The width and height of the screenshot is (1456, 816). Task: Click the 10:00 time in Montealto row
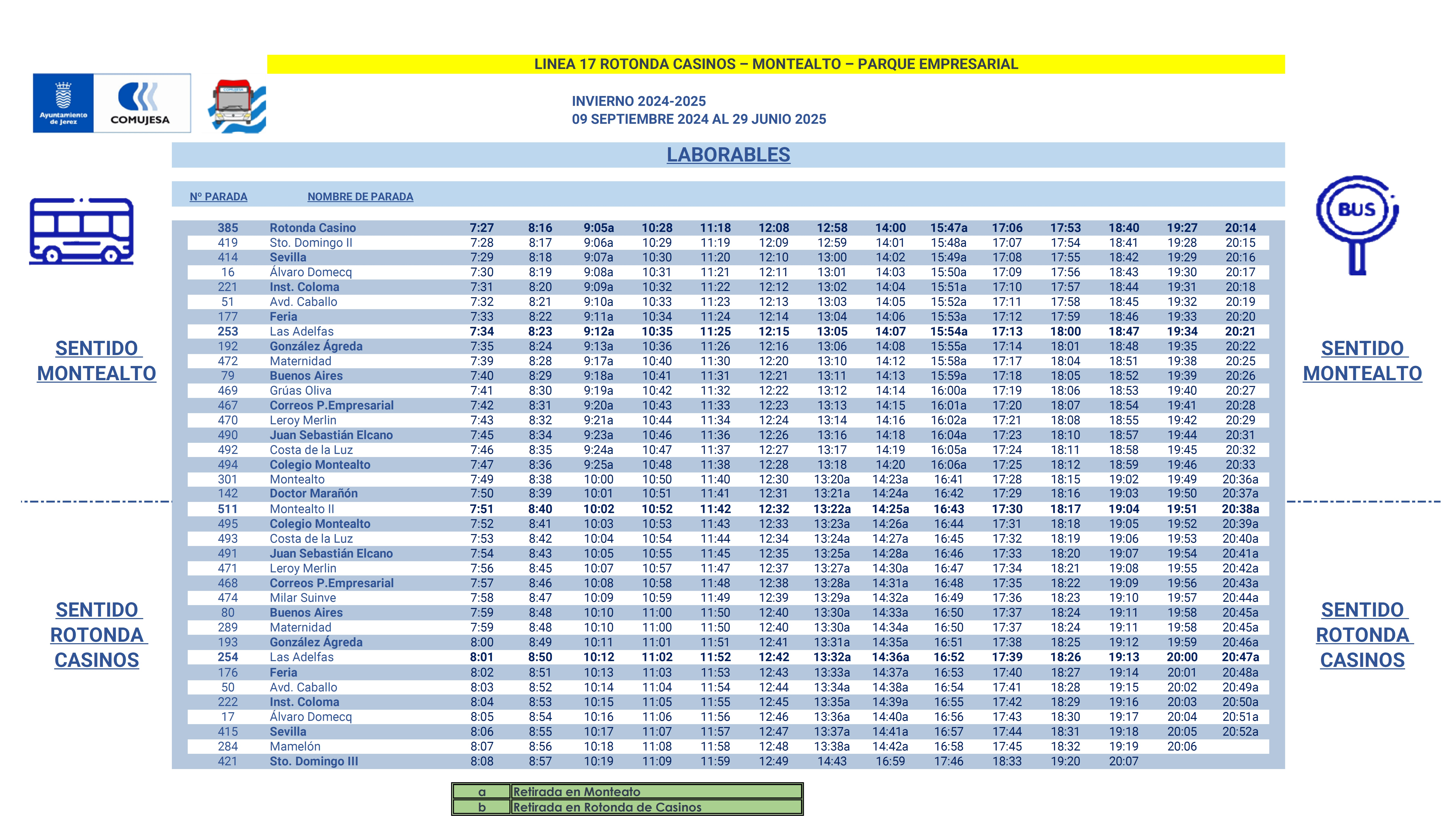[599, 479]
